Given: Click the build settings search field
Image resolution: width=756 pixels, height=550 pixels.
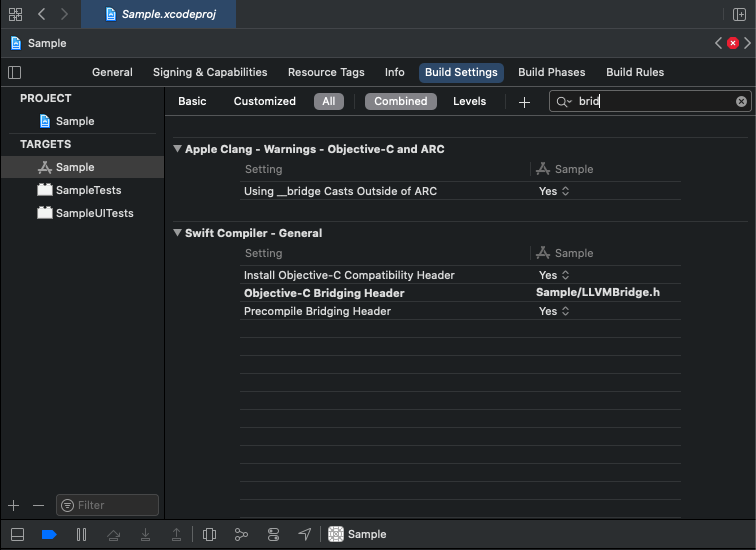Looking at the screenshot, I should (650, 101).
